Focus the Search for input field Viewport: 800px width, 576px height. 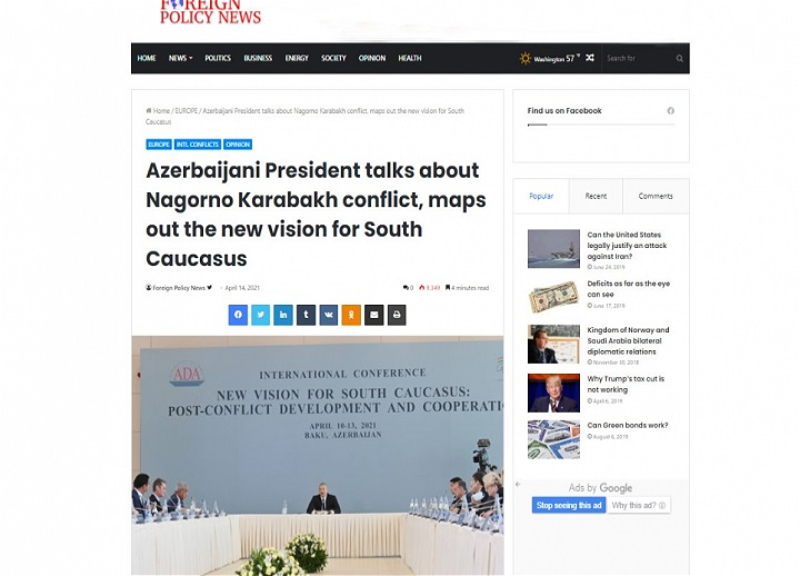coord(638,58)
